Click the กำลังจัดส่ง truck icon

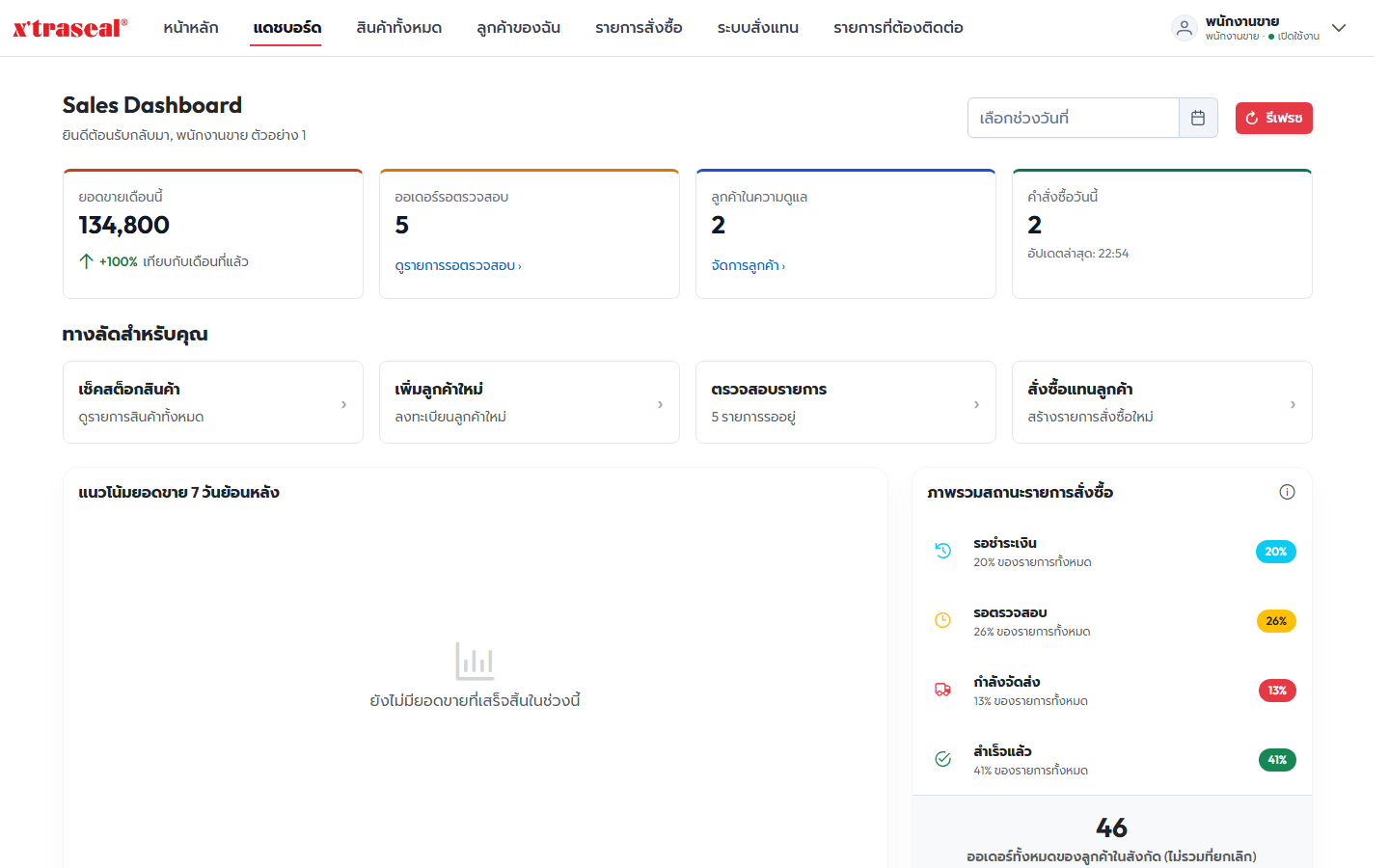[943, 690]
